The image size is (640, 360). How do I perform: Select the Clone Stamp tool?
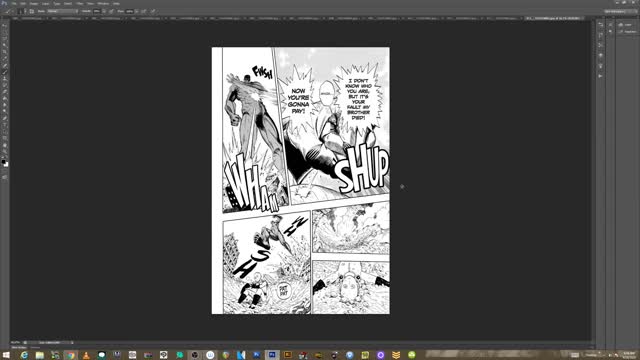click(5, 78)
